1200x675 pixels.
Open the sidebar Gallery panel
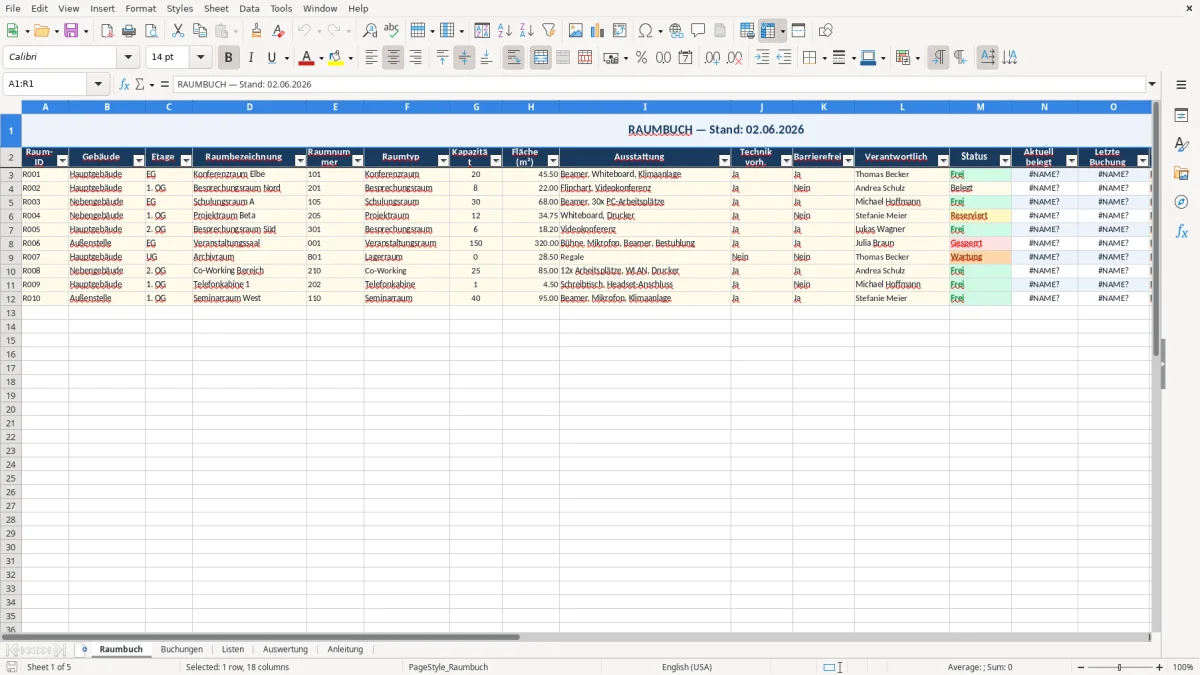(1181, 174)
